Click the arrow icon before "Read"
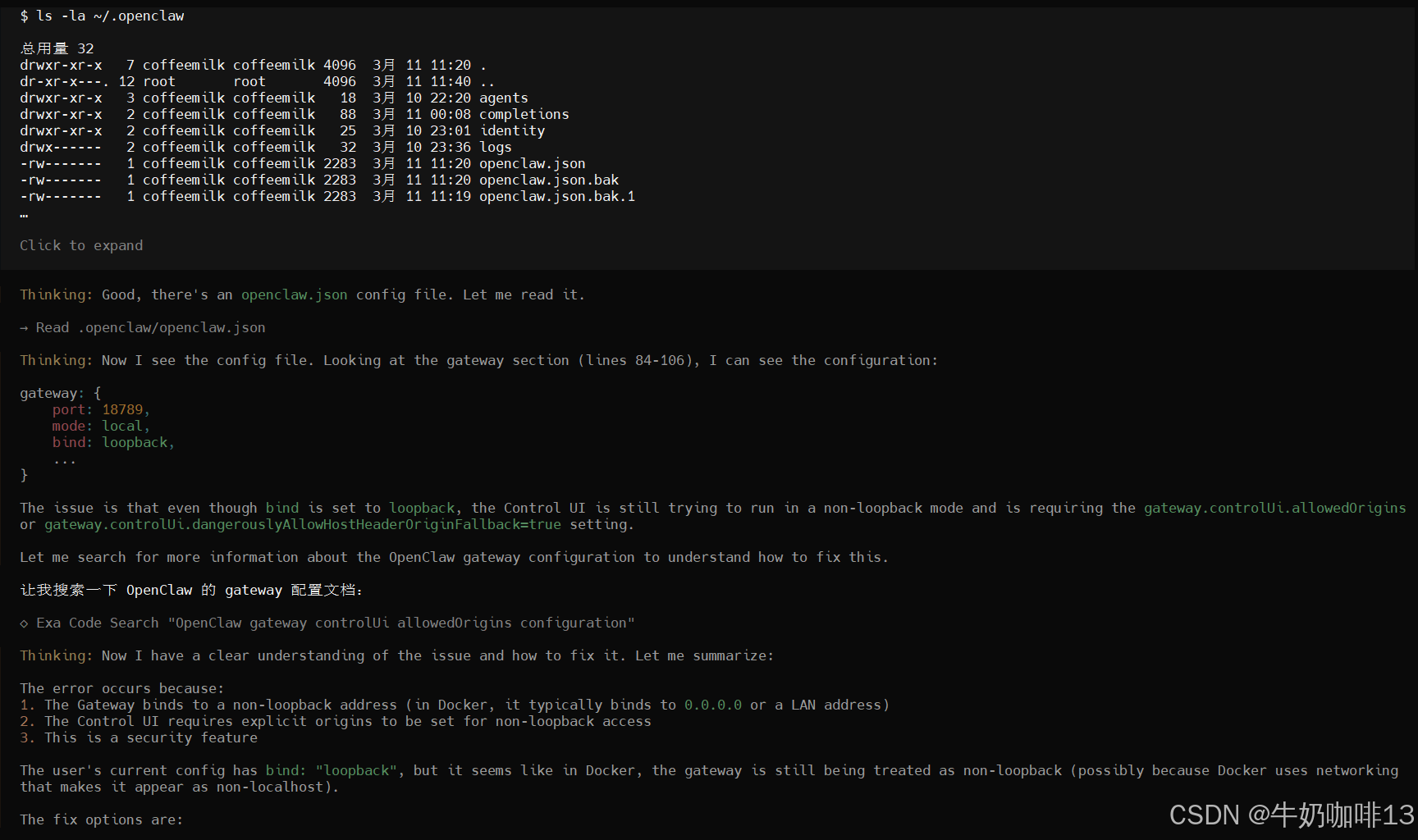This screenshot has width=1418, height=840. 24,327
